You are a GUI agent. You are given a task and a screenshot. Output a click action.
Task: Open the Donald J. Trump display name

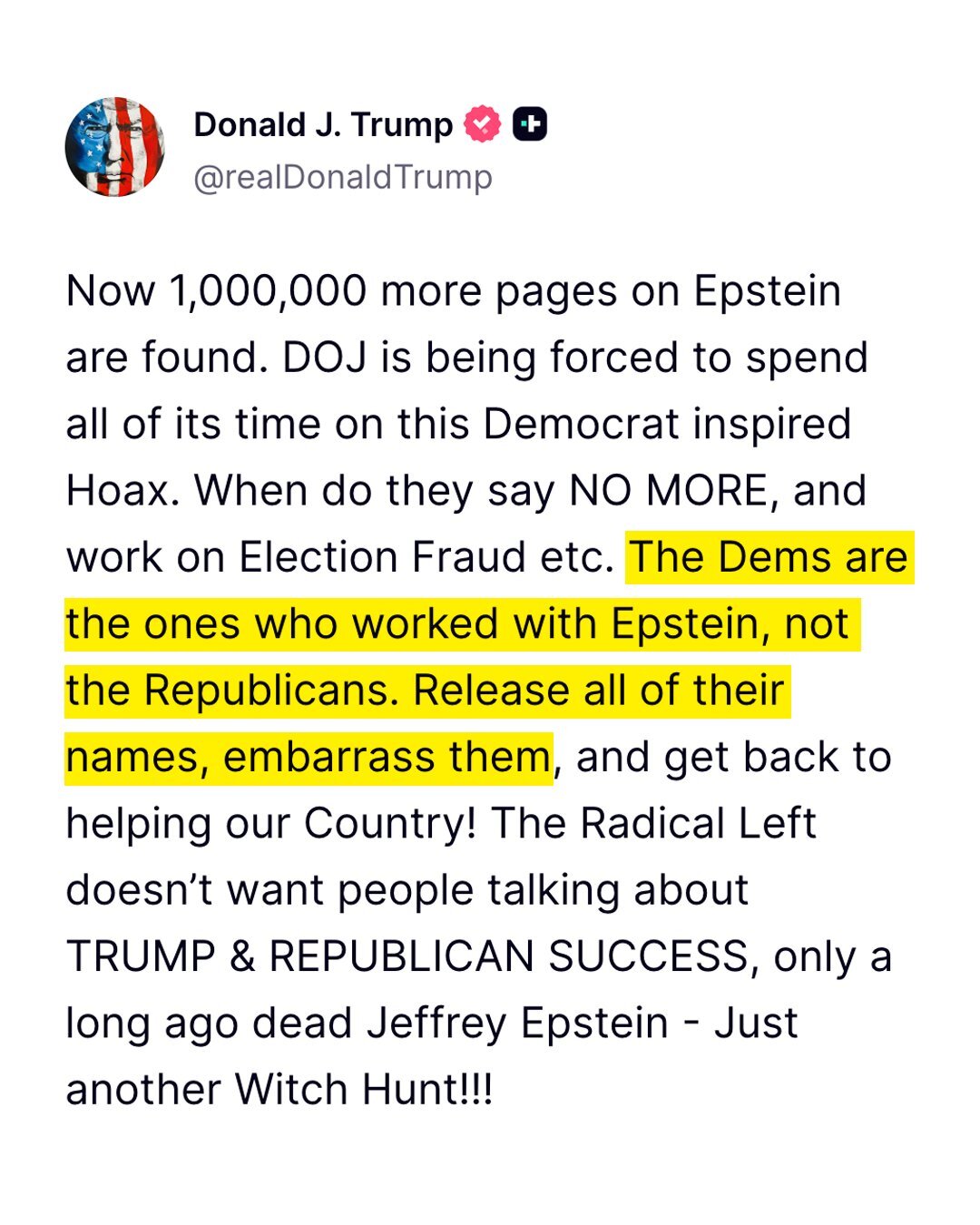point(322,125)
